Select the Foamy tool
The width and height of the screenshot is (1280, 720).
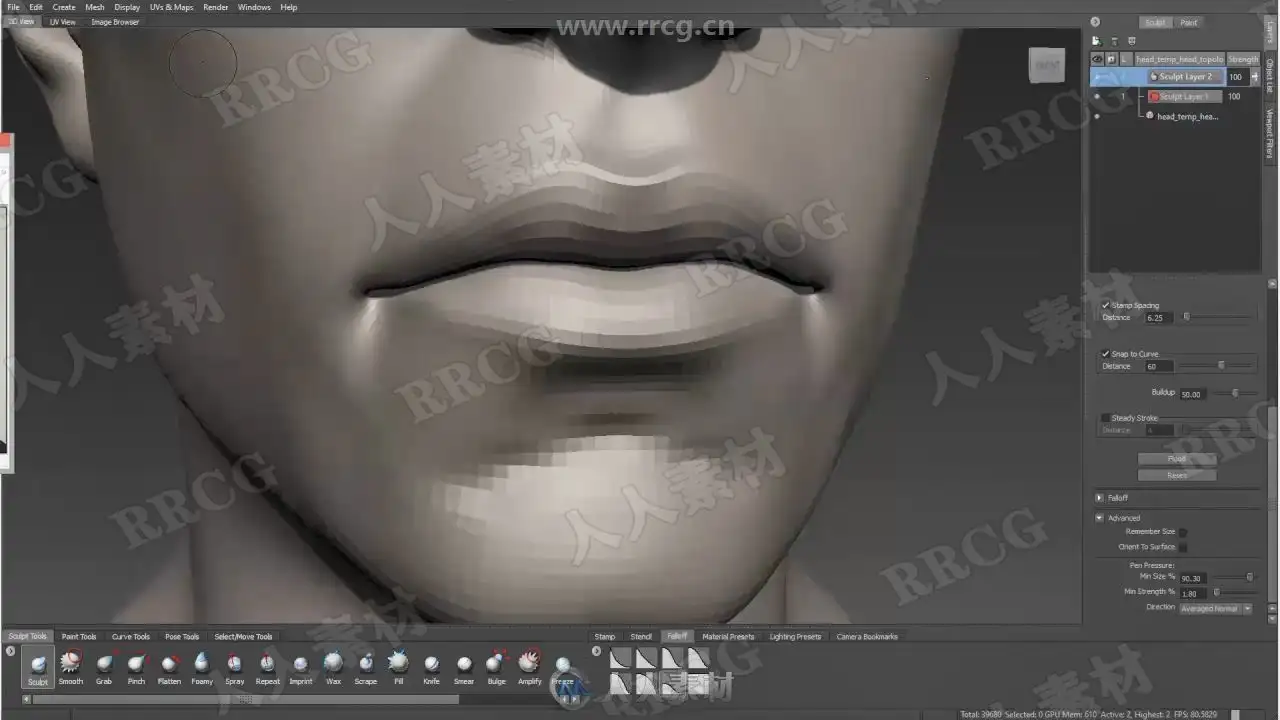tap(202, 667)
